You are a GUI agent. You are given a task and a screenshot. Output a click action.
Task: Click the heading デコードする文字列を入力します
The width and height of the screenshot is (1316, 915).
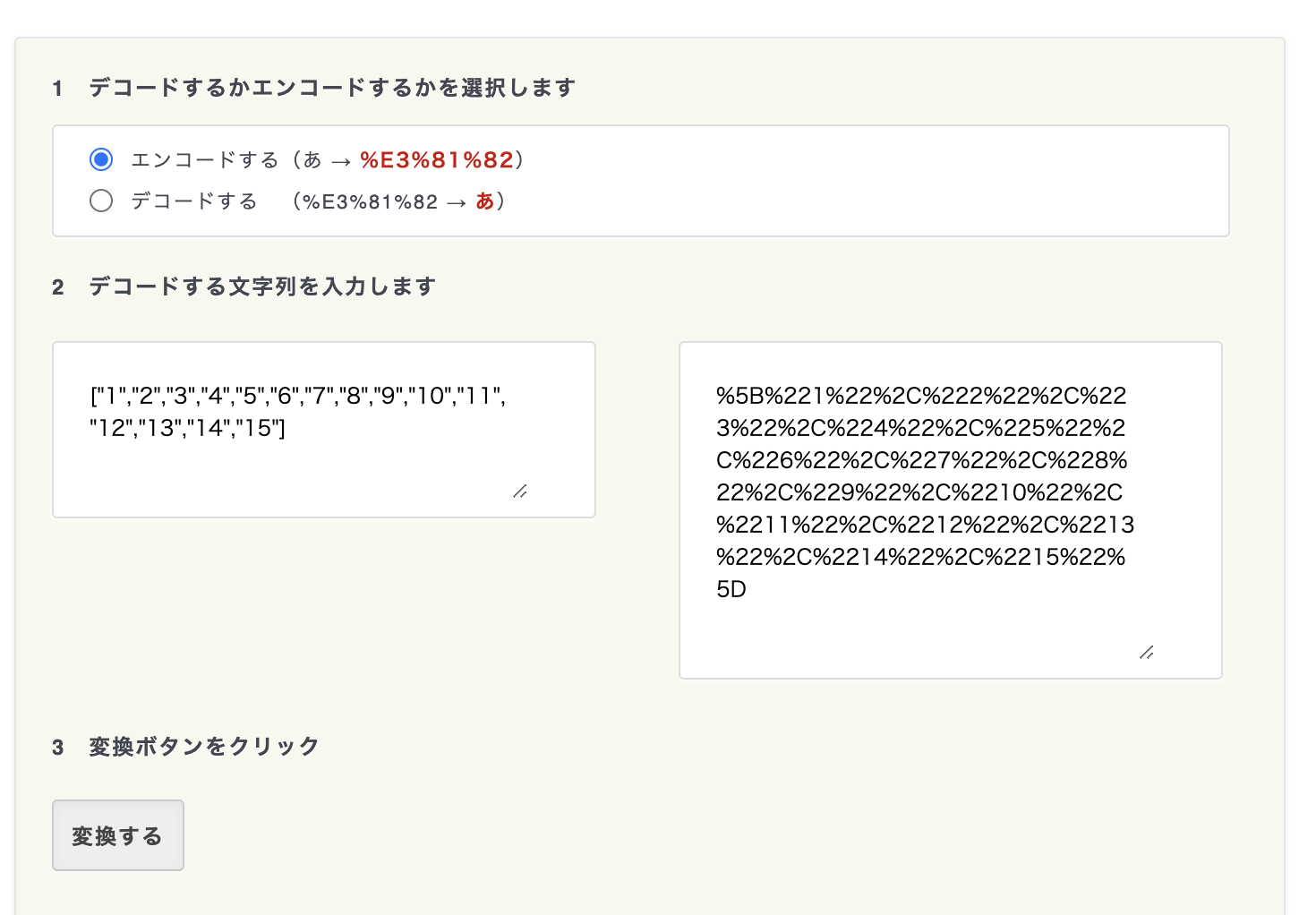(x=262, y=286)
